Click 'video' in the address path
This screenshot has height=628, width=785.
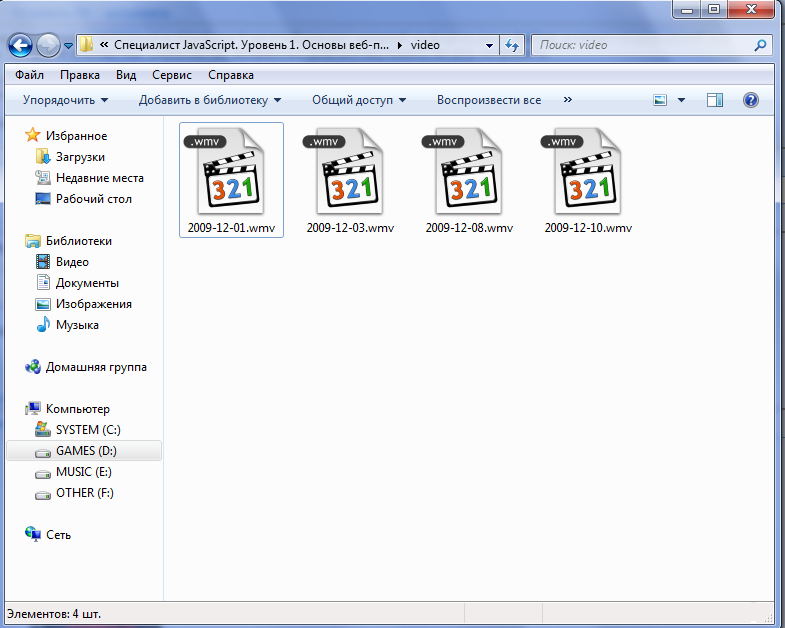(x=425, y=45)
